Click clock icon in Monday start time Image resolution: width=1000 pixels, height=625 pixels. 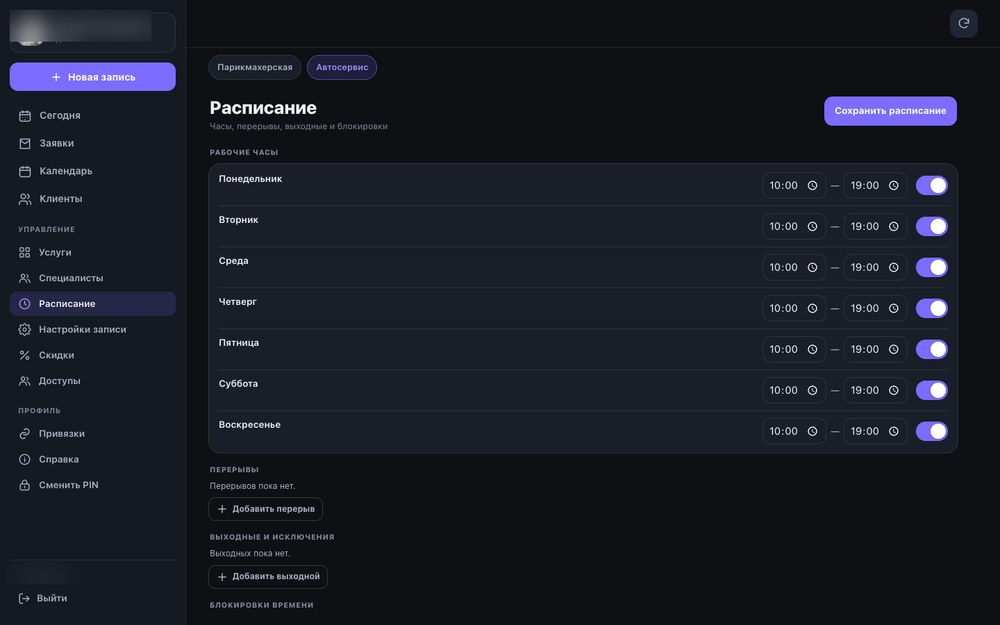click(812, 186)
